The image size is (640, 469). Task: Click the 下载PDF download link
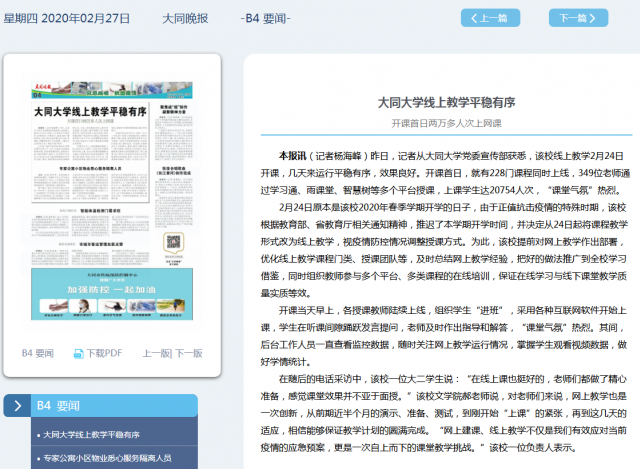104,353
